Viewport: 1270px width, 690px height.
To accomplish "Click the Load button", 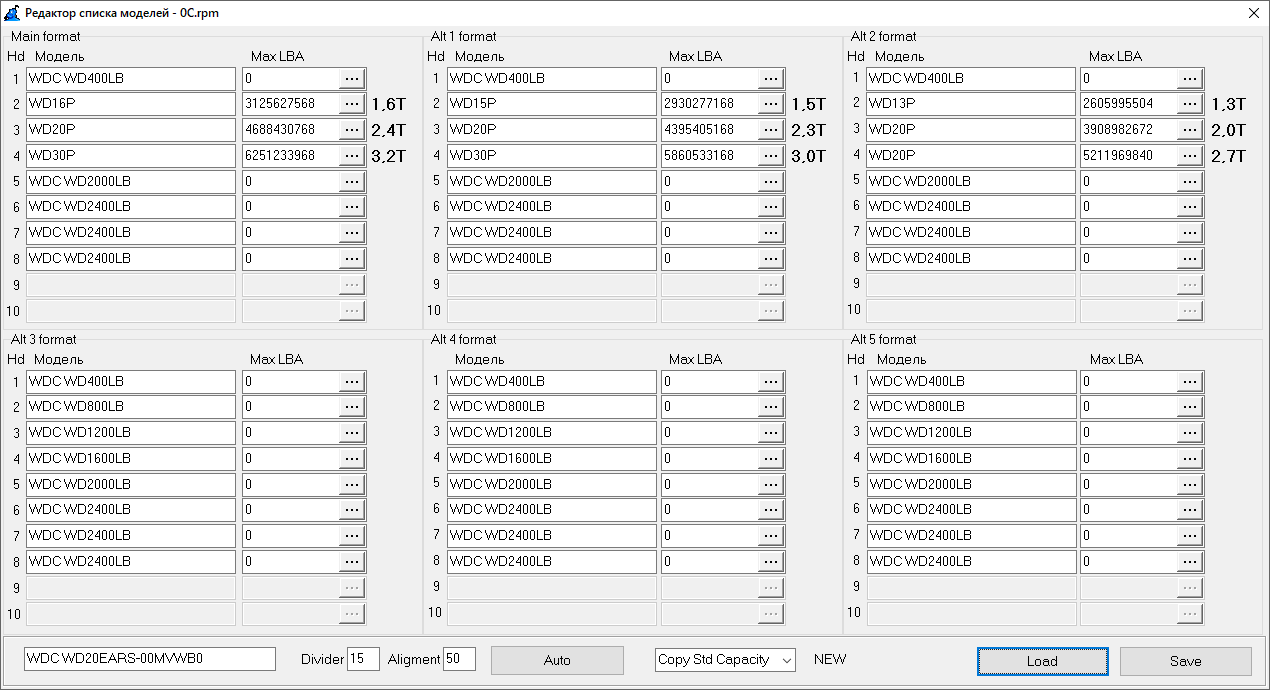I will click(1042, 661).
